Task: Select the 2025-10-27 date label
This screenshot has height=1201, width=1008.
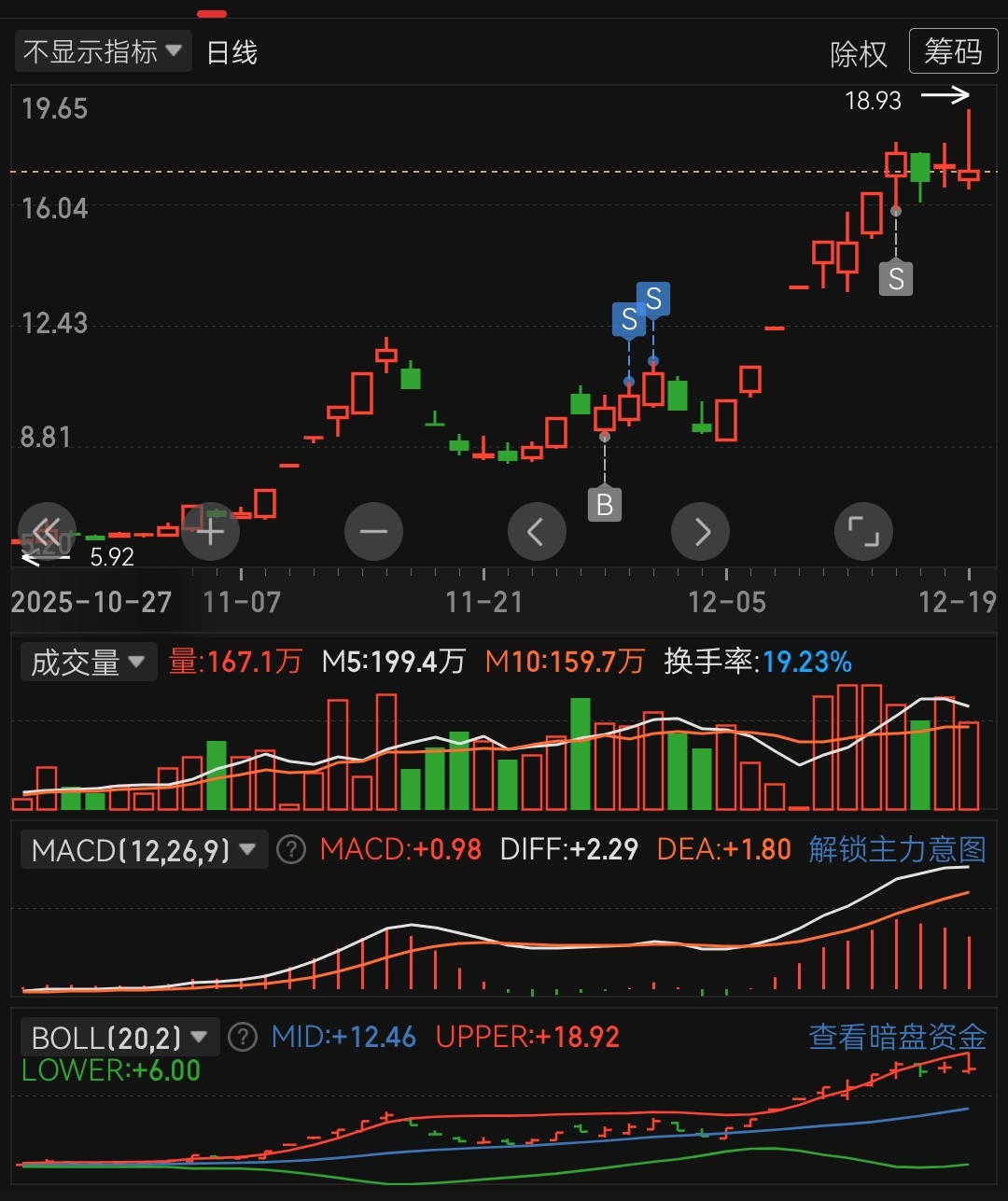Action: [91, 602]
